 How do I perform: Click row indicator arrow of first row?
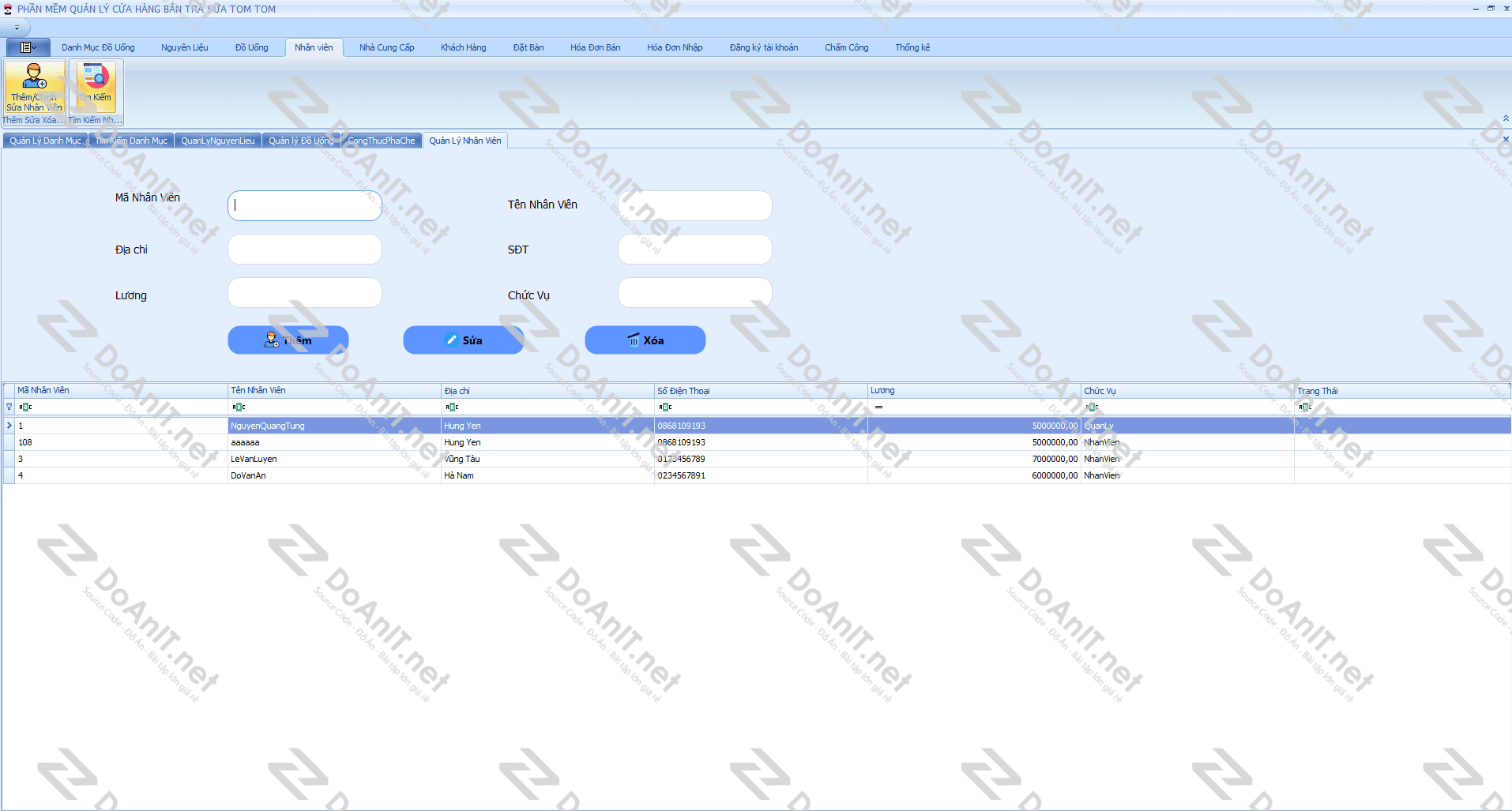coord(9,426)
